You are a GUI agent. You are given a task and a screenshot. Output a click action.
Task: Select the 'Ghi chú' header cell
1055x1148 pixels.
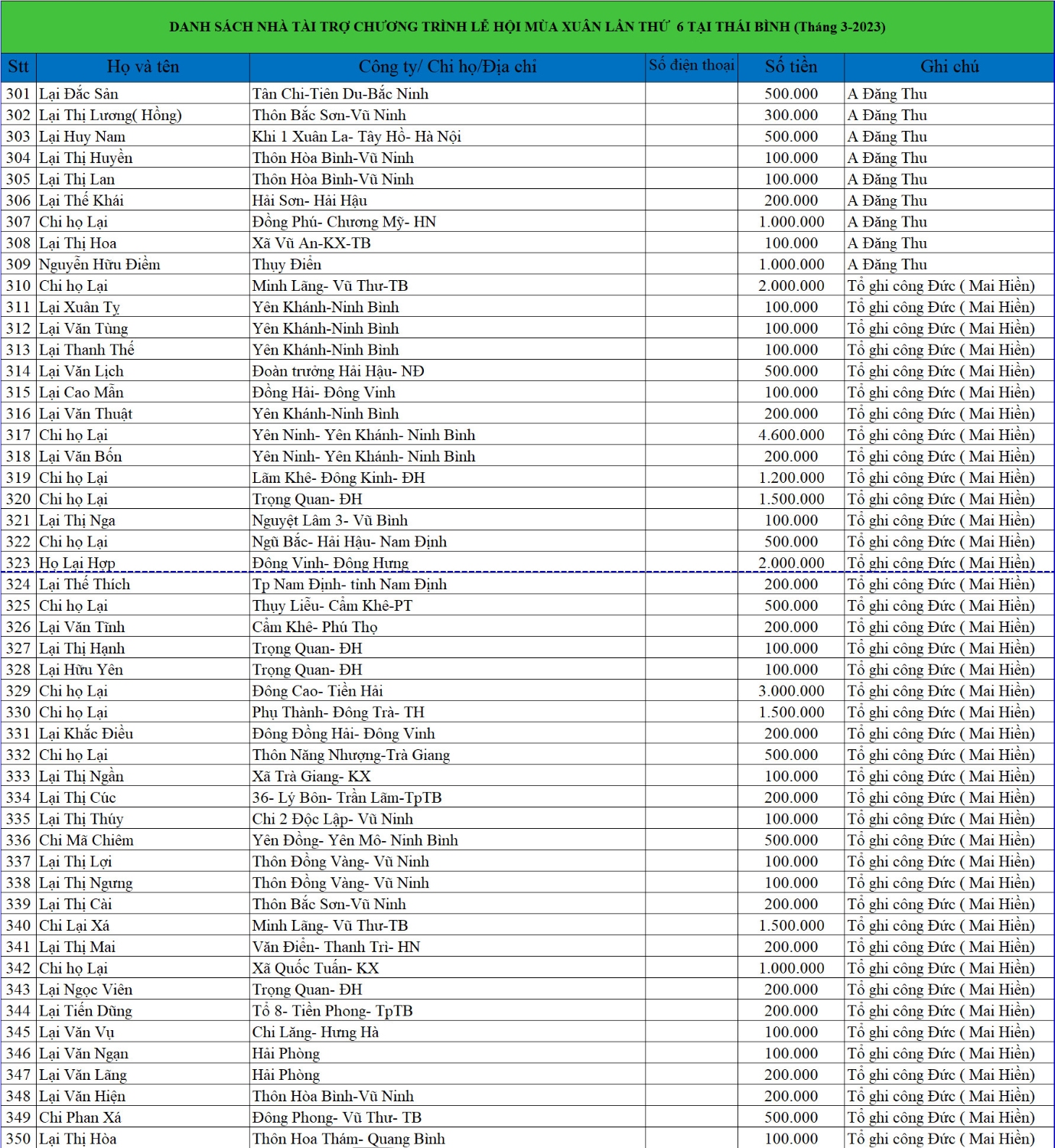click(x=949, y=67)
